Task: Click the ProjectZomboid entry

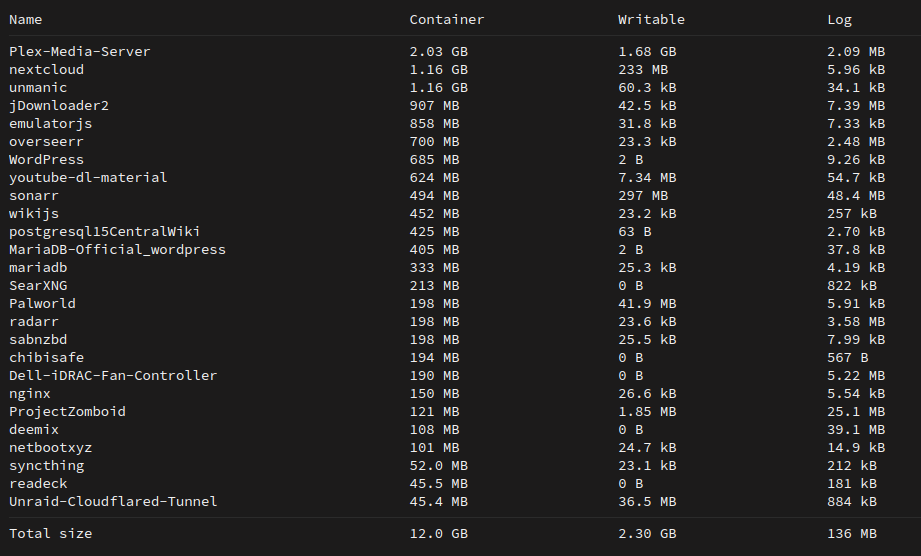Action: [x=67, y=412]
